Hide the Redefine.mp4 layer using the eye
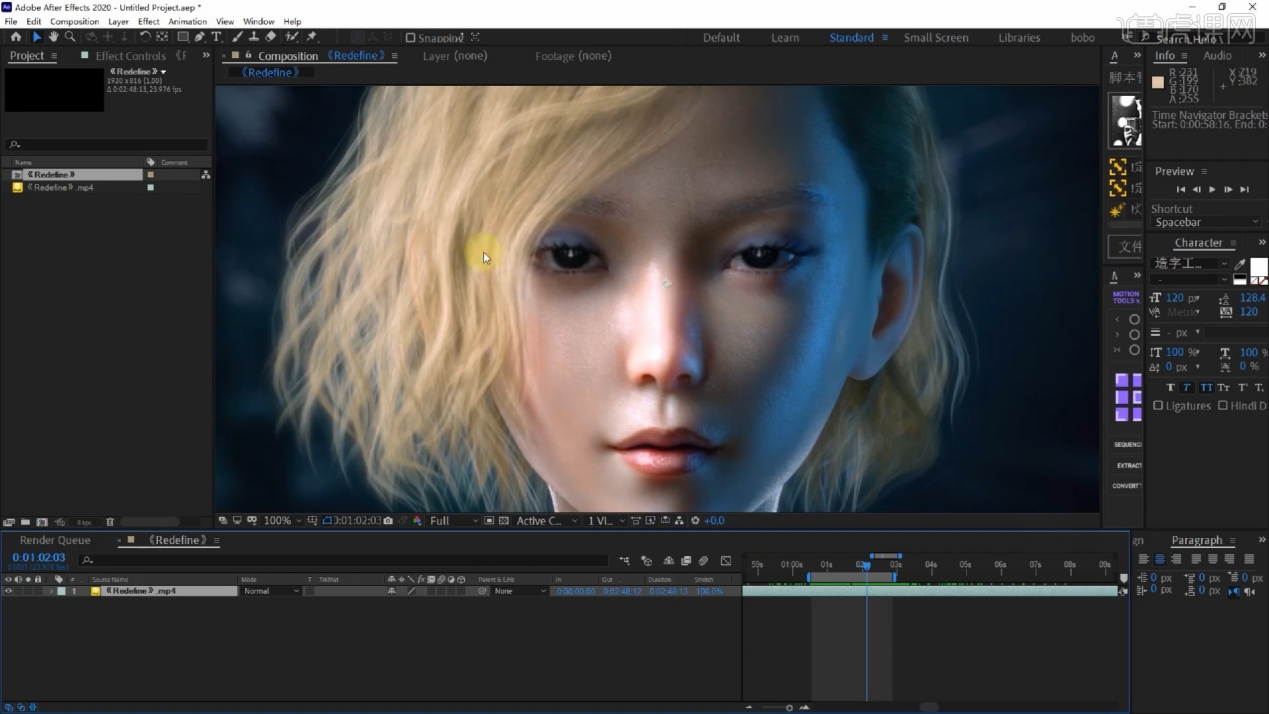Image resolution: width=1269 pixels, height=714 pixels. click(x=8, y=591)
